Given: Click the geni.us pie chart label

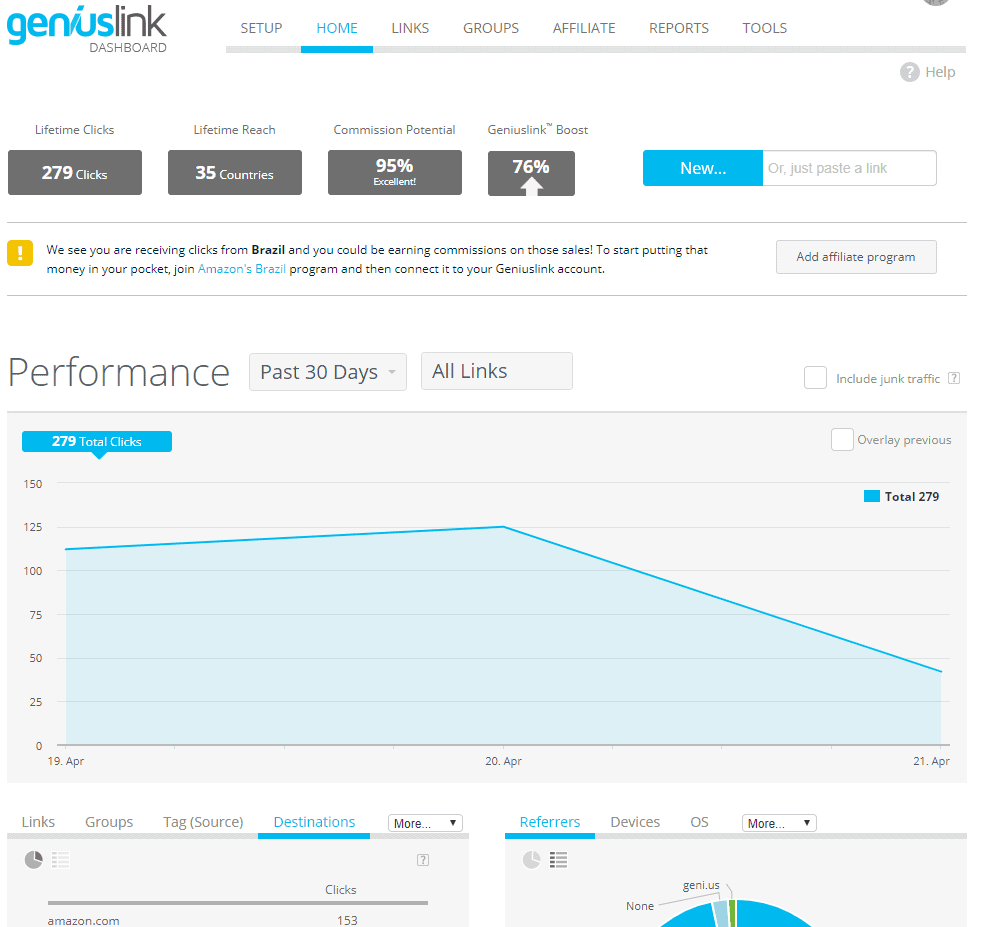Looking at the screenshot, I should pyautogui.click(x=701, y=885).
